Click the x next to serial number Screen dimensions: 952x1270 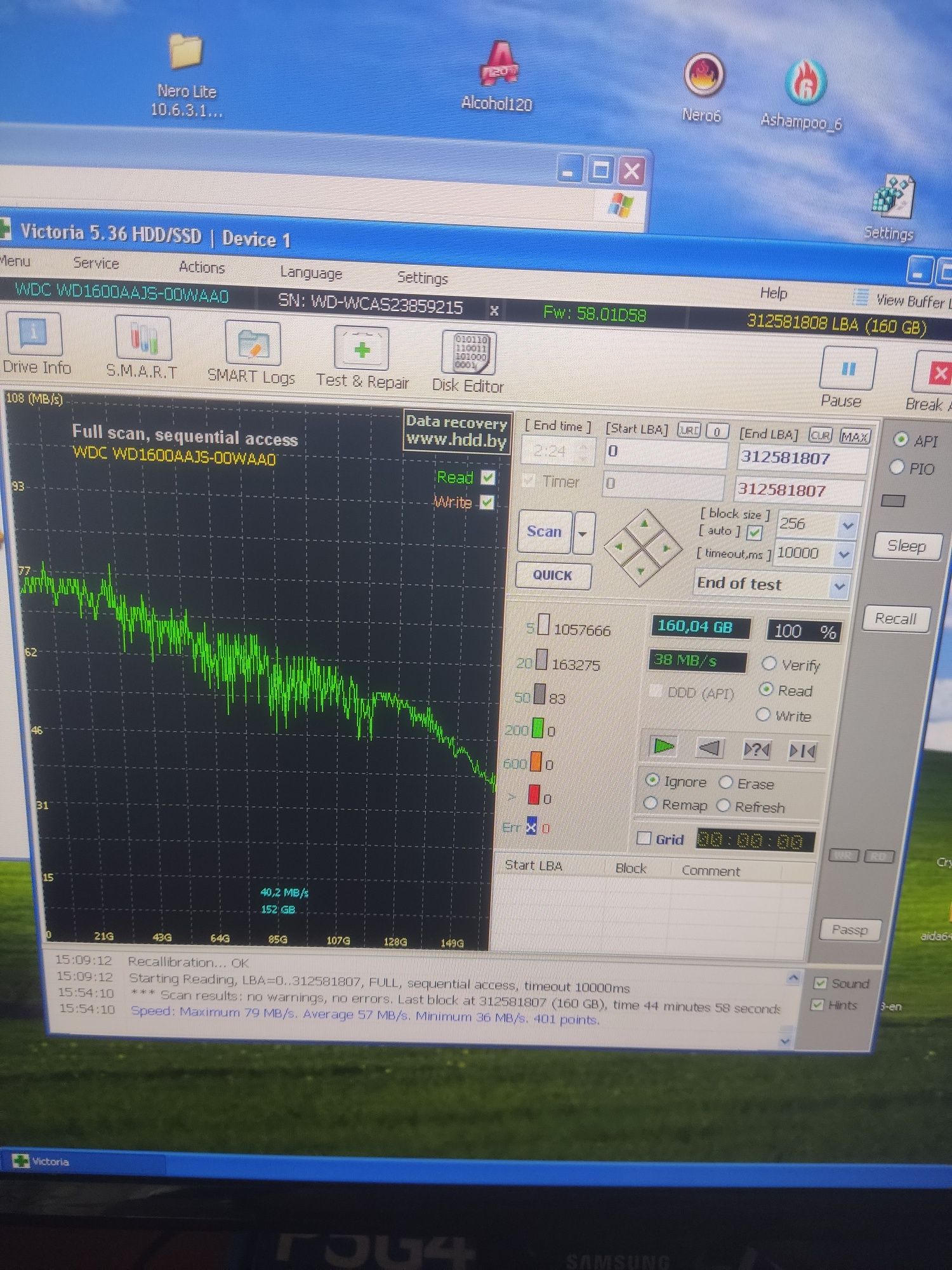(494, 311)
